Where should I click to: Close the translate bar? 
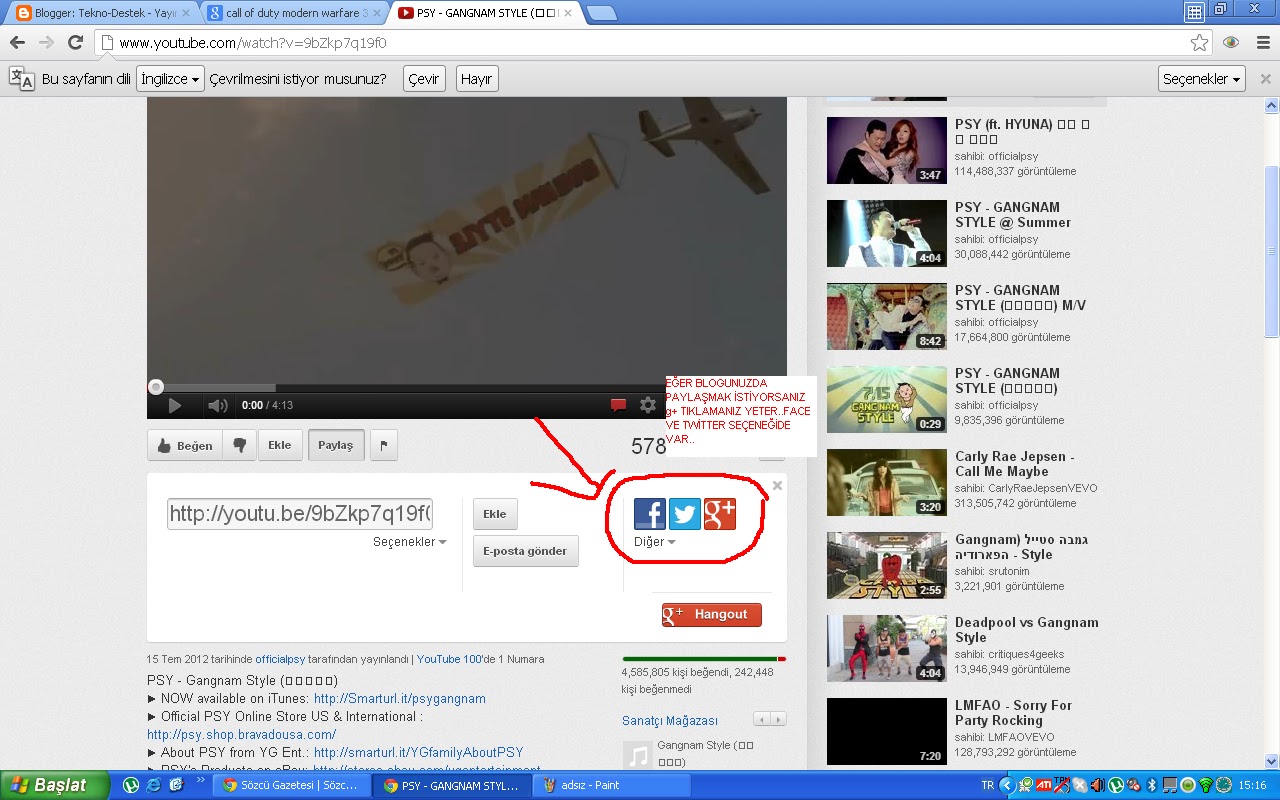tap(1265, 79)
